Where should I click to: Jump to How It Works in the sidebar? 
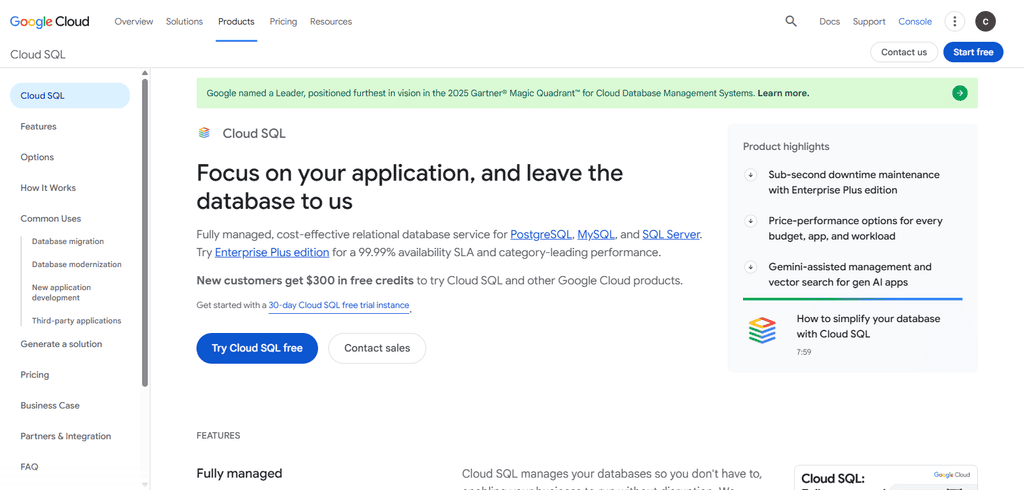tap(48, 188)
